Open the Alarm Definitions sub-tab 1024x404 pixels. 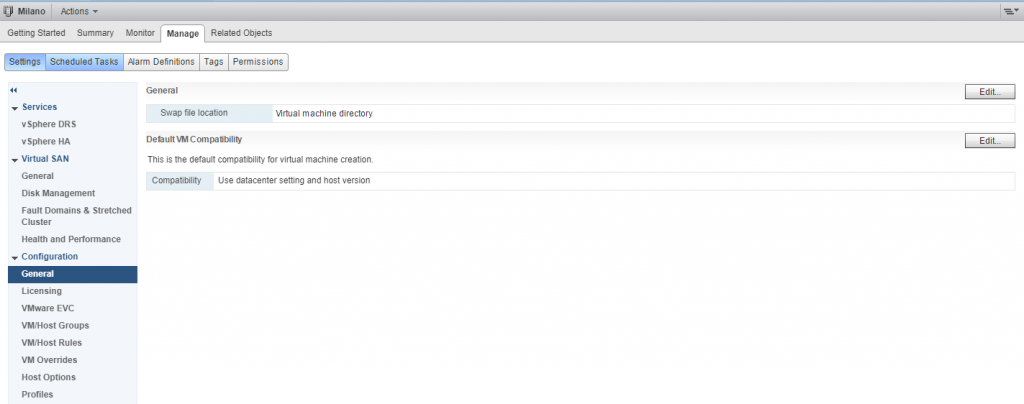tap(161, 61)
